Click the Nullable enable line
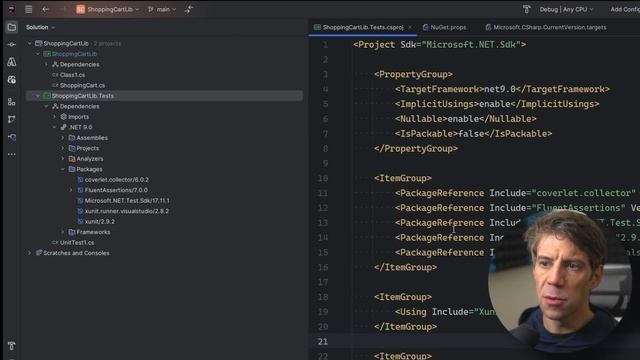 coord(465,119)
